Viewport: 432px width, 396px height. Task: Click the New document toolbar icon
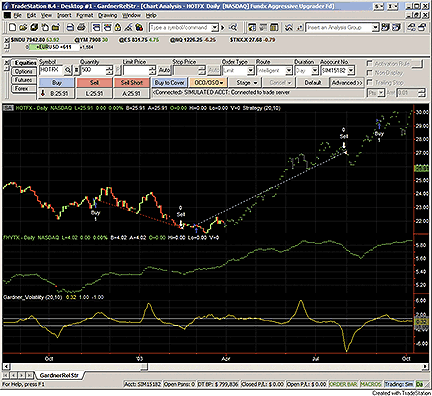[x=12, y=27]
